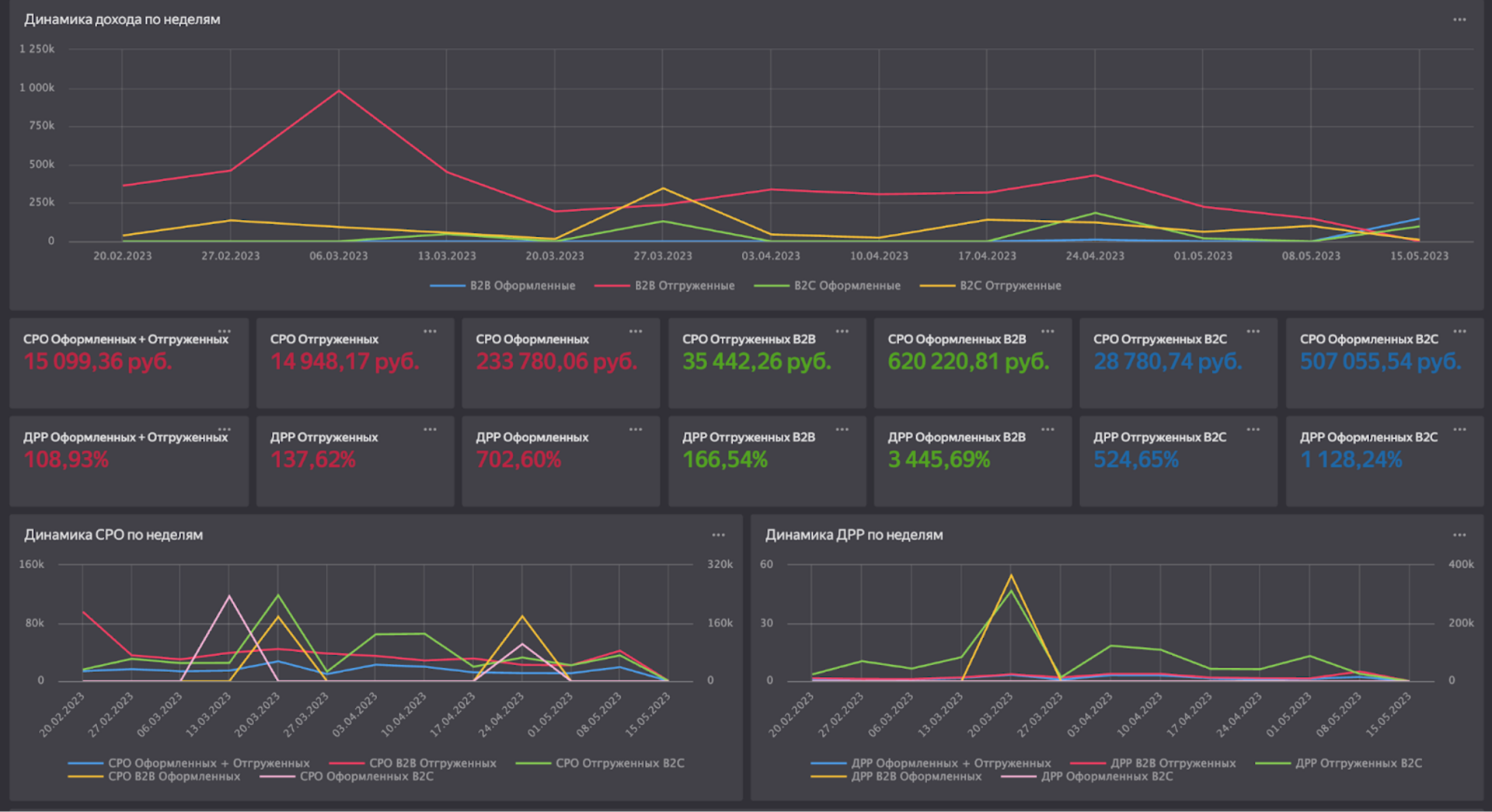Open options menu on СРО Отгруженных card
This screenshot has width=1492, height=812.
point(430,332)
